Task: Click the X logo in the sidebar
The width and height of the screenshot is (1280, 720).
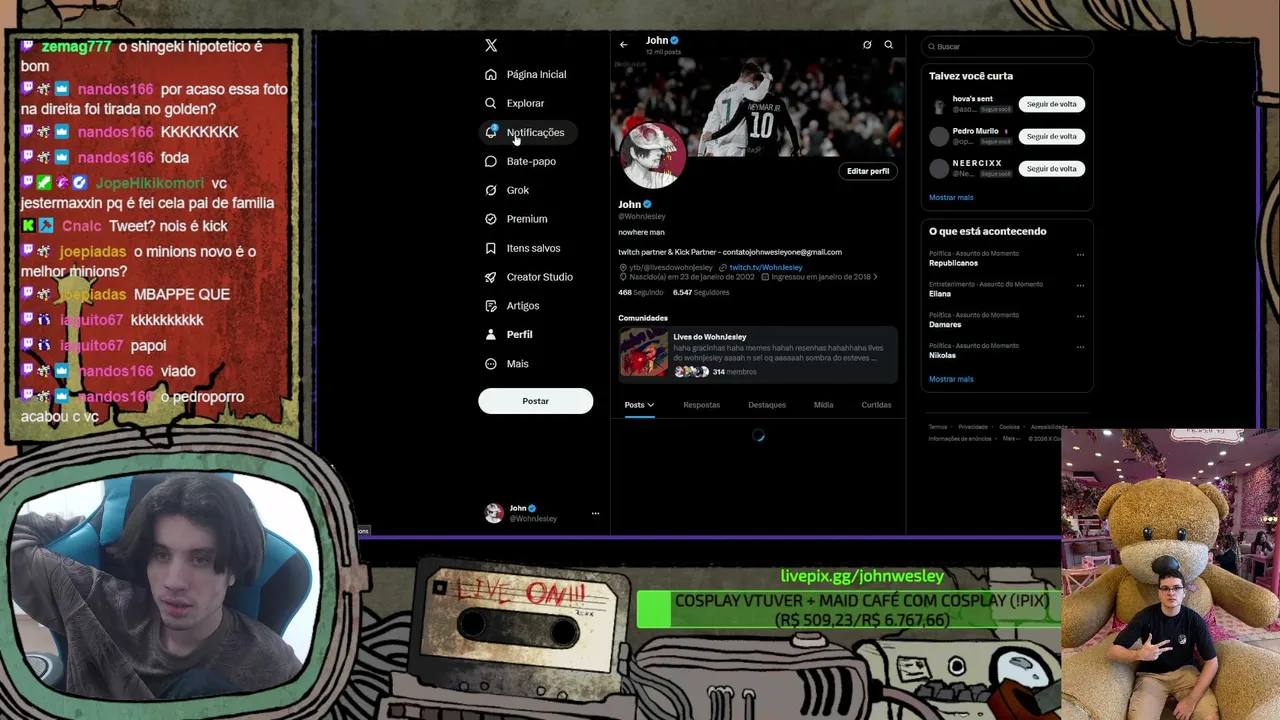Action: coord(491,45)
